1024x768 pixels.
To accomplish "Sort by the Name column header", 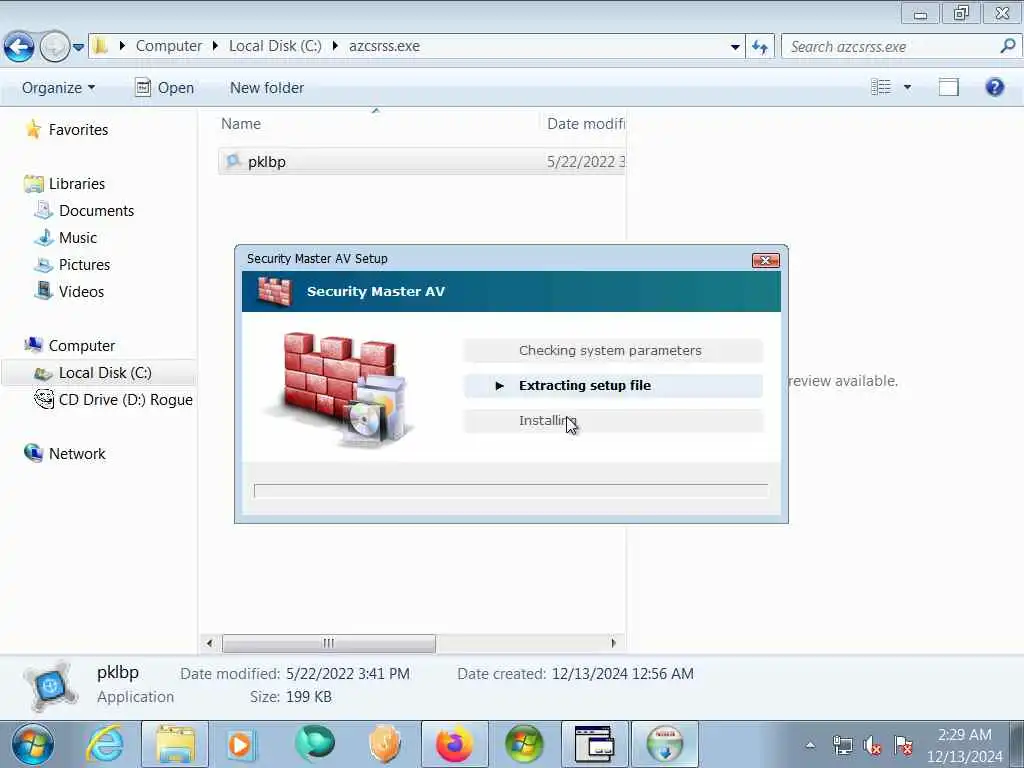I will (241, 123).
